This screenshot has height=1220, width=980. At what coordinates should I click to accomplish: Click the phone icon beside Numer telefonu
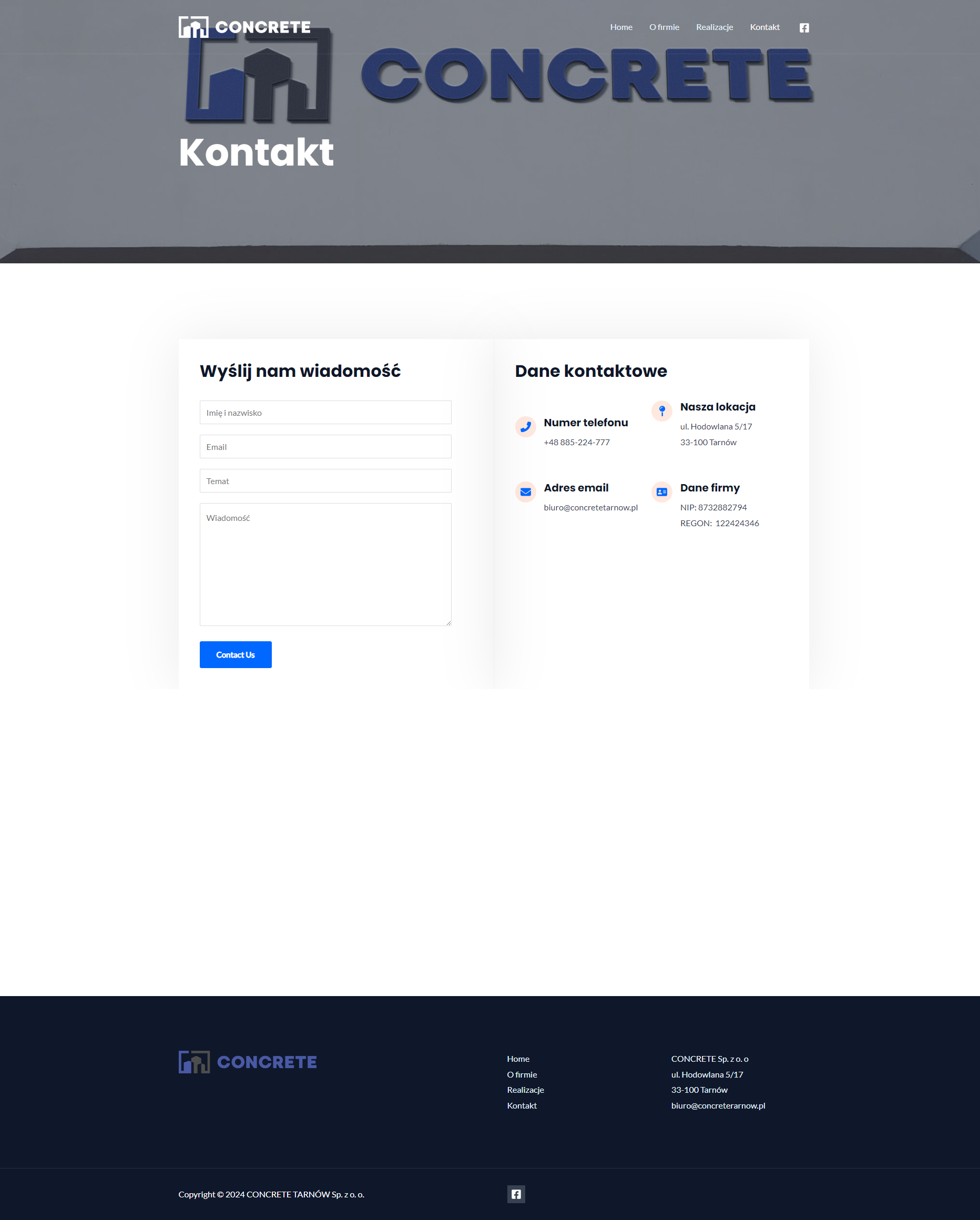(525, 427)
